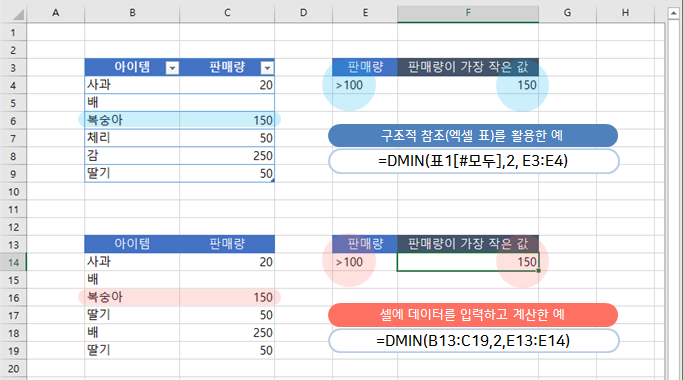This screenshot has width=683, height=380.
Task: Click the table resize handle at C9 corner
Action: tap(273, 180)
